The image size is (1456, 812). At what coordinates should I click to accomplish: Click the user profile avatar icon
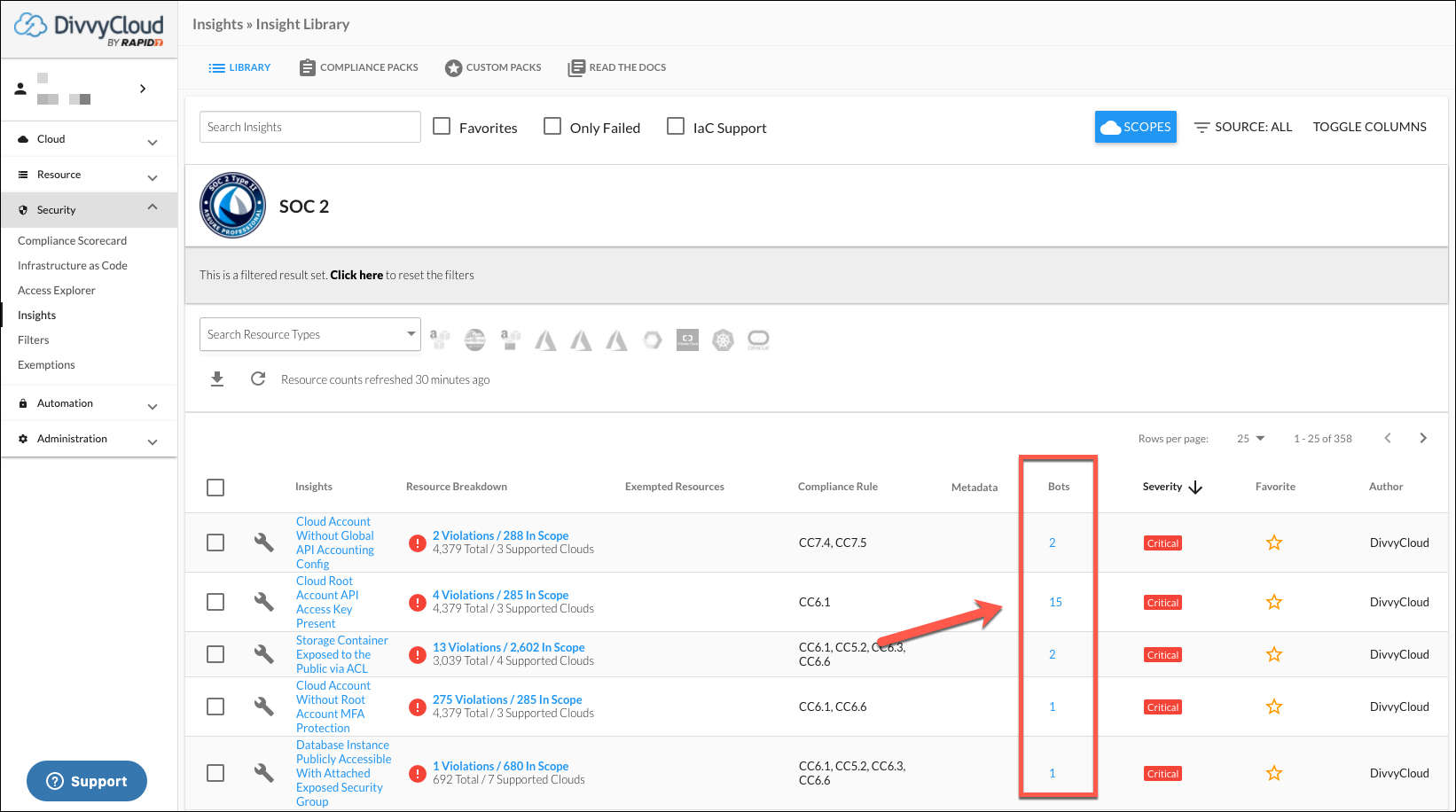(20, 89)
